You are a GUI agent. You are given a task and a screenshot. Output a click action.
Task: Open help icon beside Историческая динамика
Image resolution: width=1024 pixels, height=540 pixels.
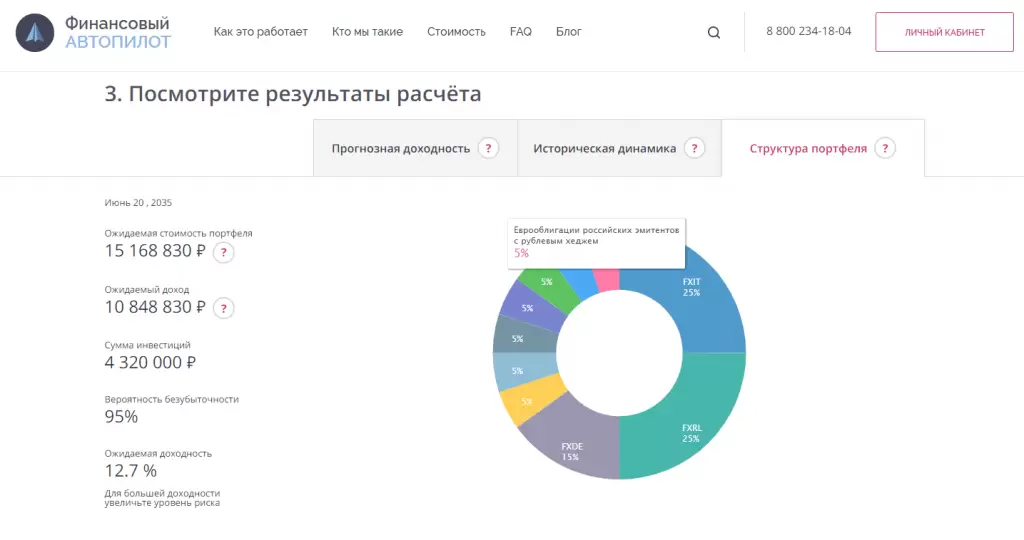click(x=695, y=148)
